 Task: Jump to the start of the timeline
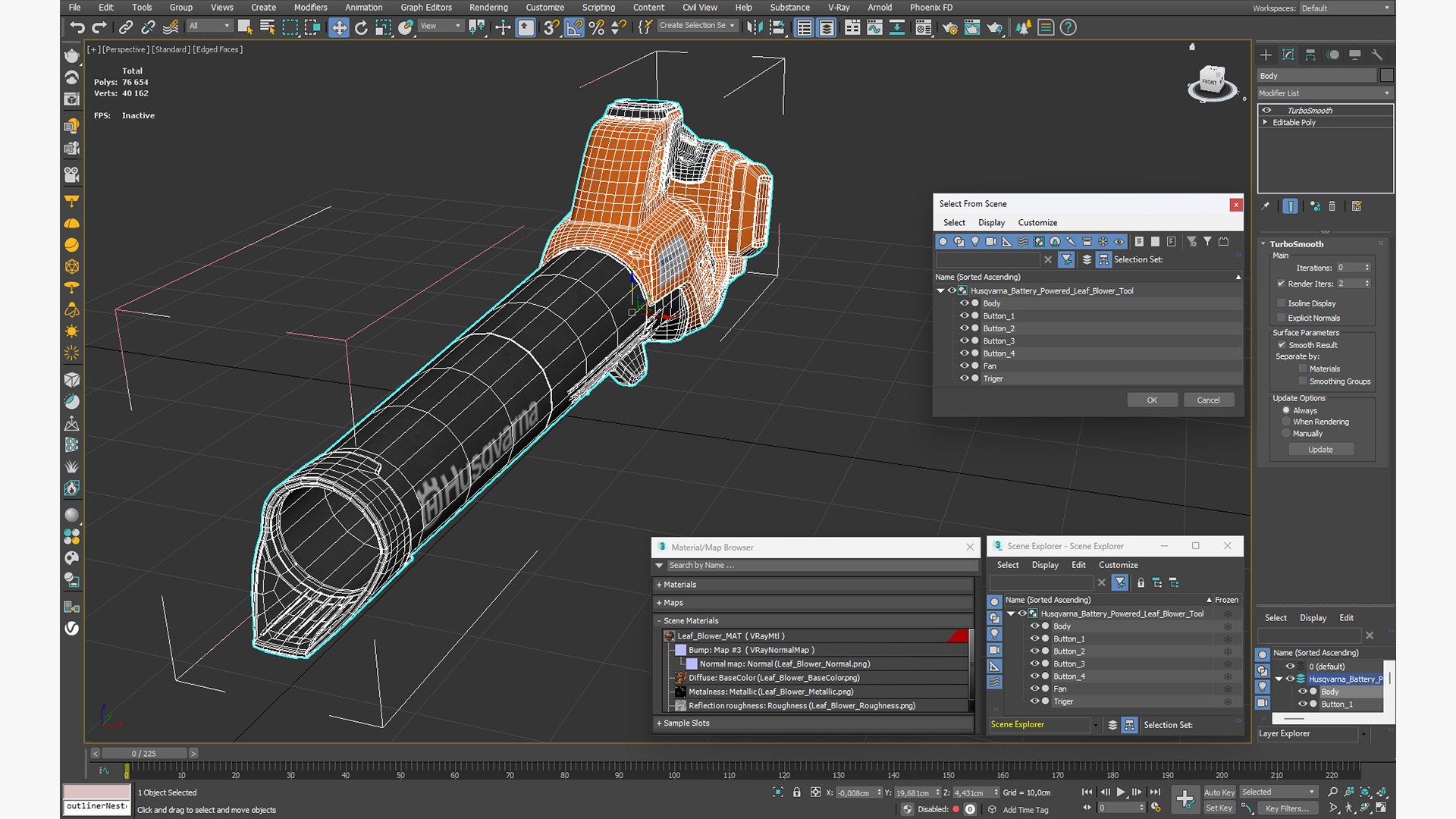coord(1087,792)
